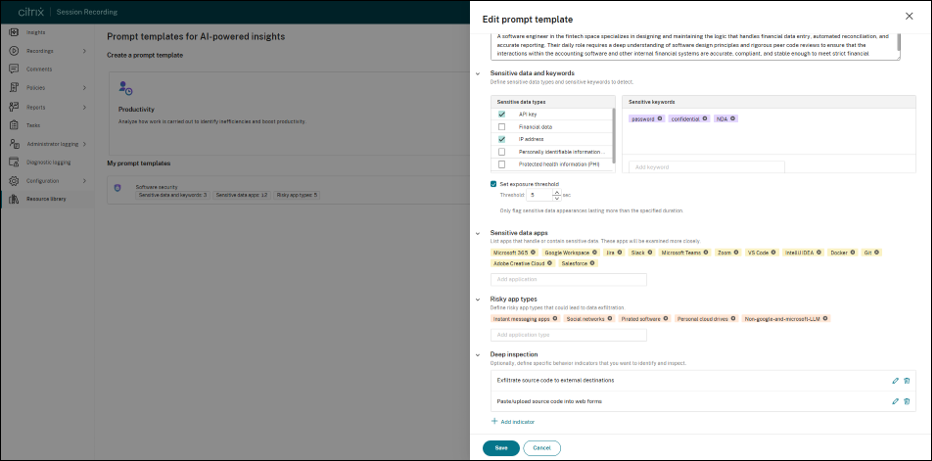The height and width of the screenshot is (461, 932).
Task: Click the Diagnostic logging sidebar icon
Action: 13,162
